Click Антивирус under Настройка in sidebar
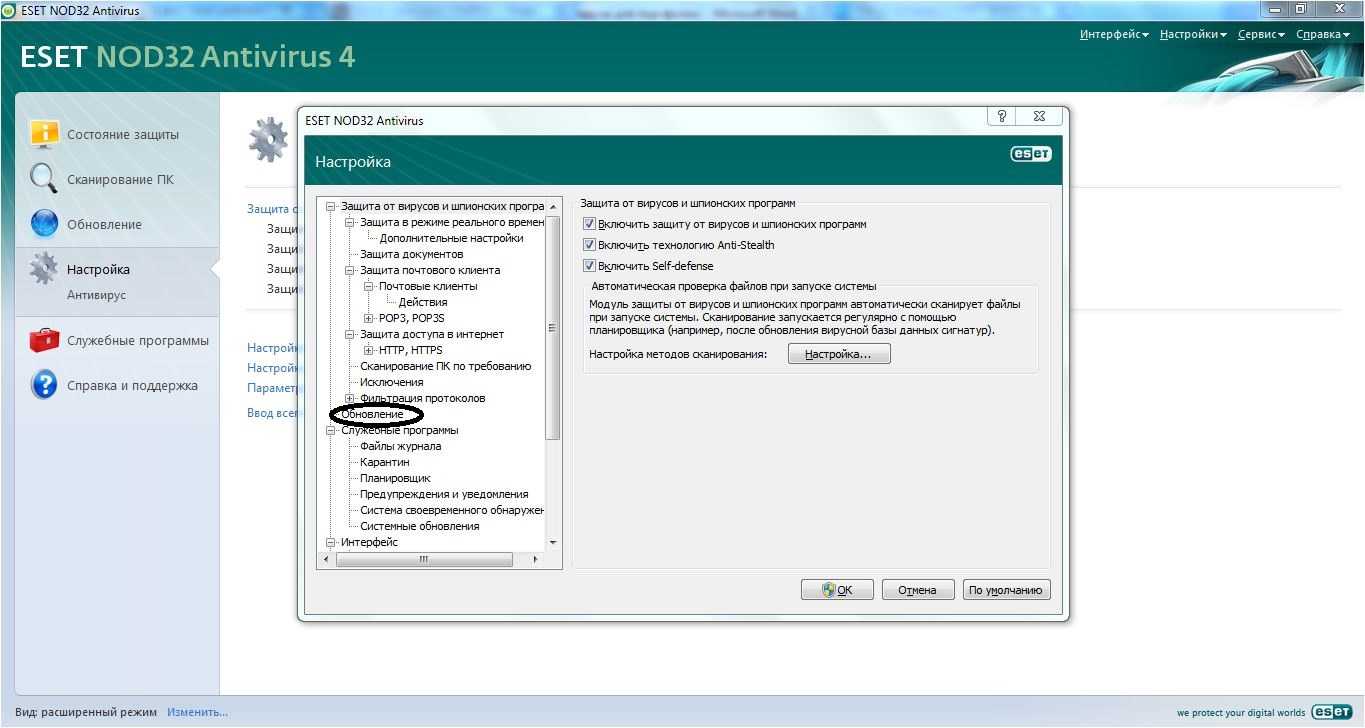This screenshot has width=1365, height=728. (96, 295)
